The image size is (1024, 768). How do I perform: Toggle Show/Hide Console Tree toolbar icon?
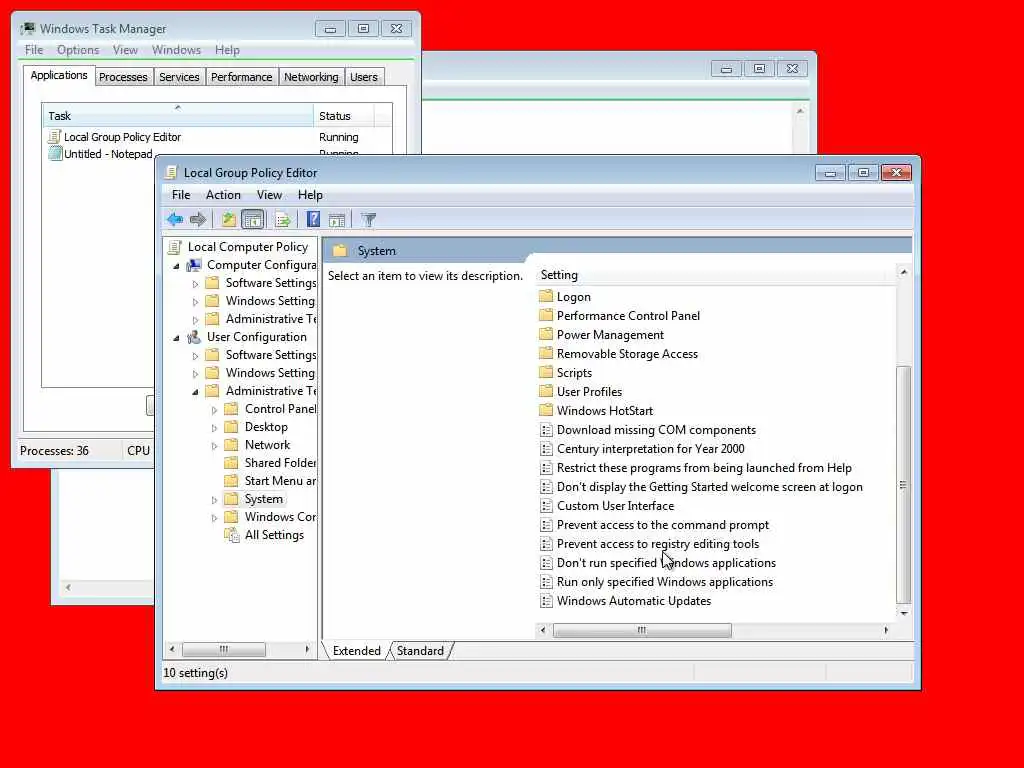point(253,219)
